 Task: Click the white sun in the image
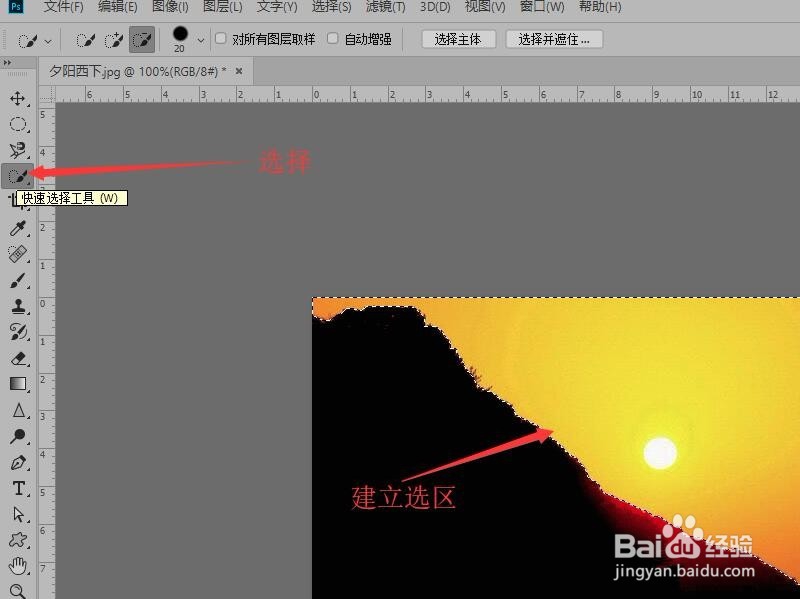[x=660, y=453]
